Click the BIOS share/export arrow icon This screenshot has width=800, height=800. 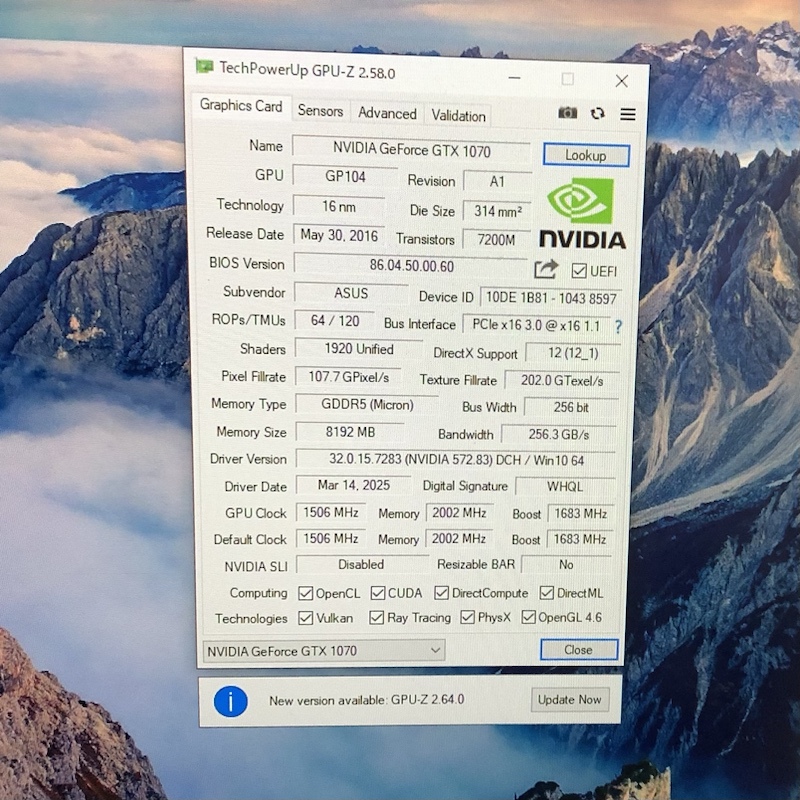click(546, 269)
